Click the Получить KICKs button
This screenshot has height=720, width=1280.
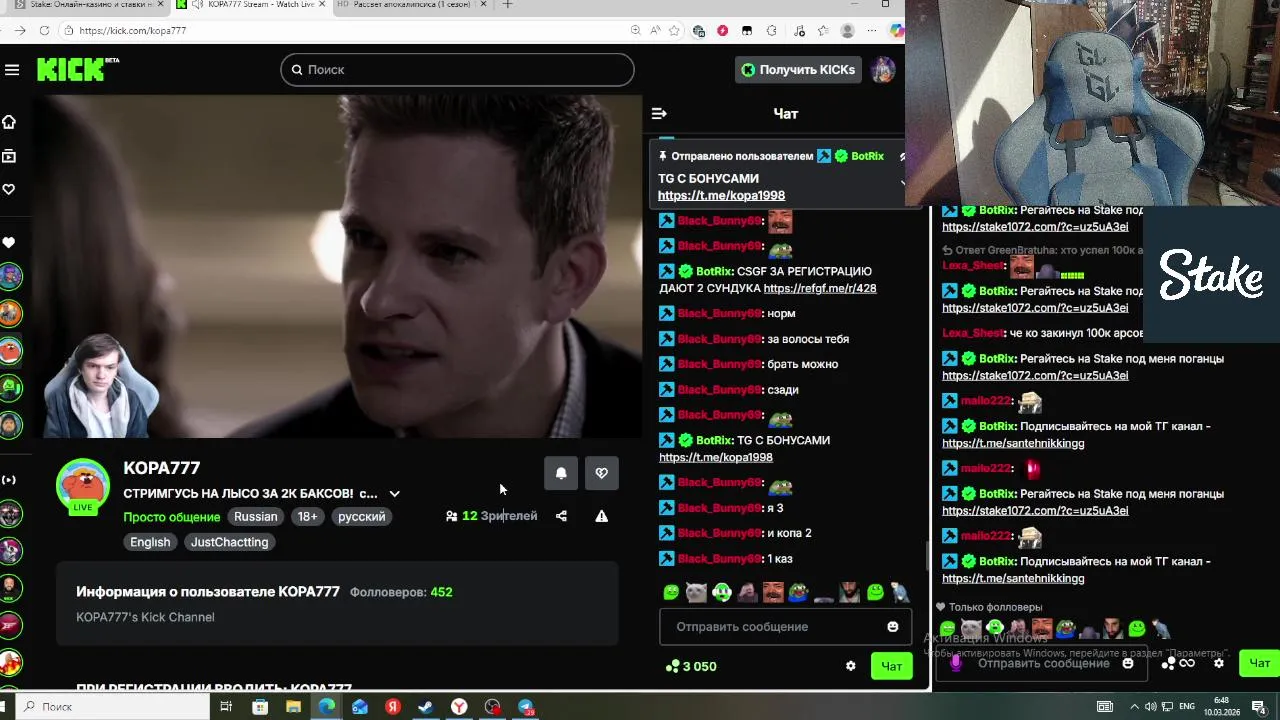coord(798,69)
